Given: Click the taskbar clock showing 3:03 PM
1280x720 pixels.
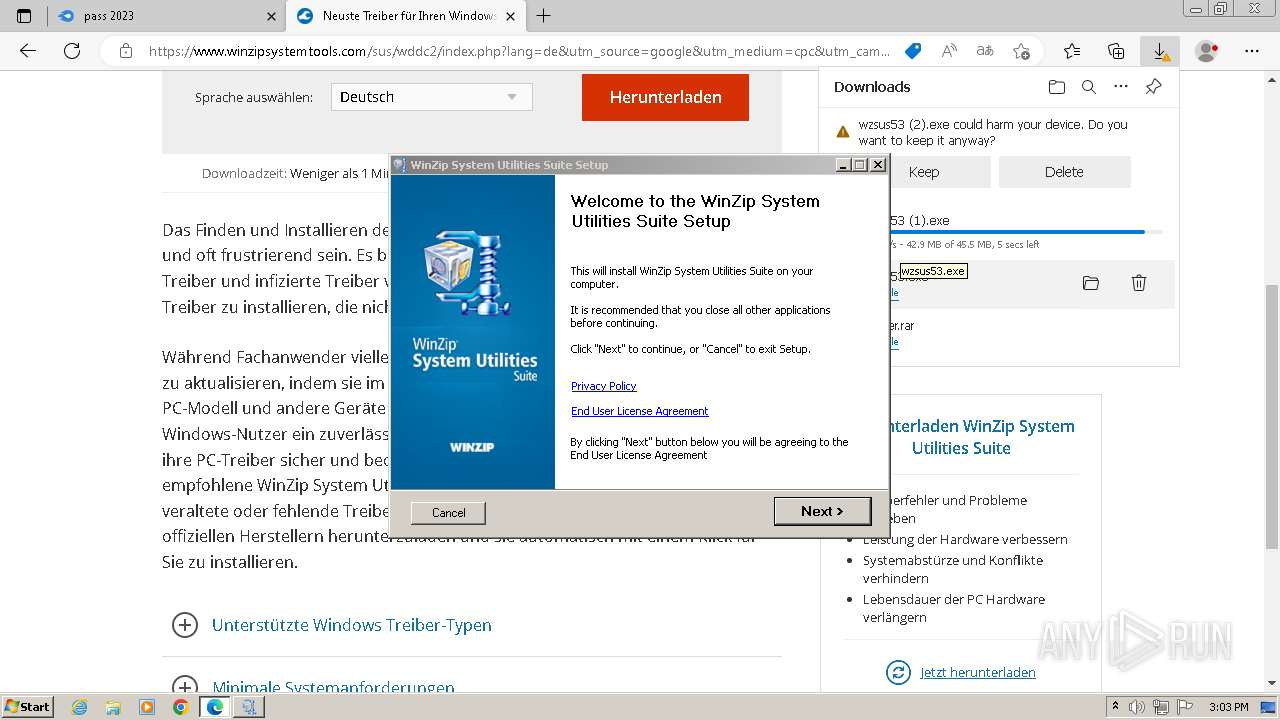Looking at the screenshot, I should [1228, 707].
